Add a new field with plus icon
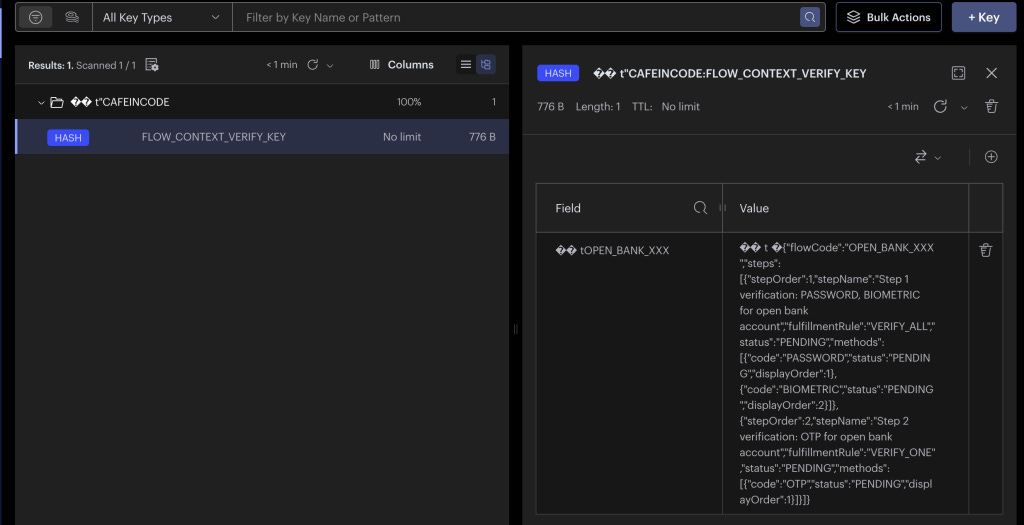Viewport: 1024px width, 525px height. [991, 157]
